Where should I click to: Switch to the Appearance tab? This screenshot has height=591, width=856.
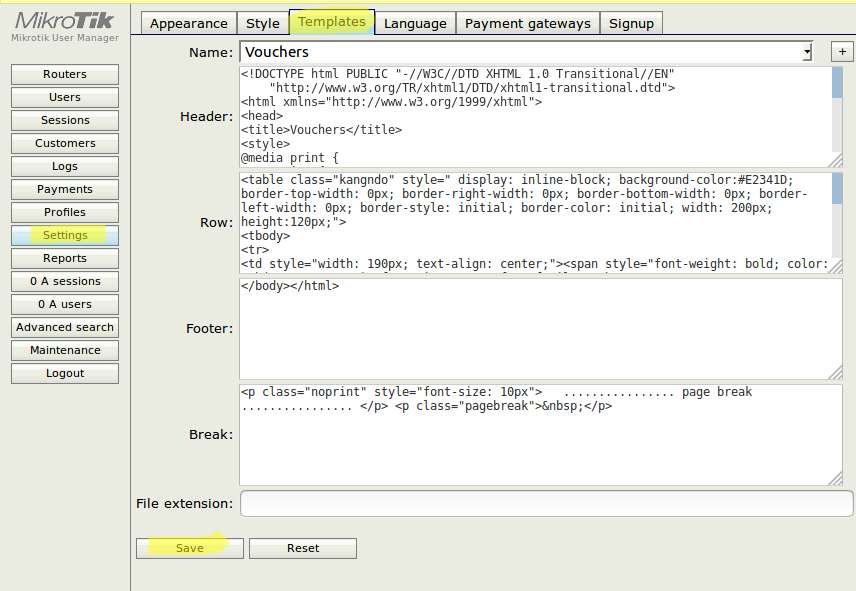[x=188, y=23]
